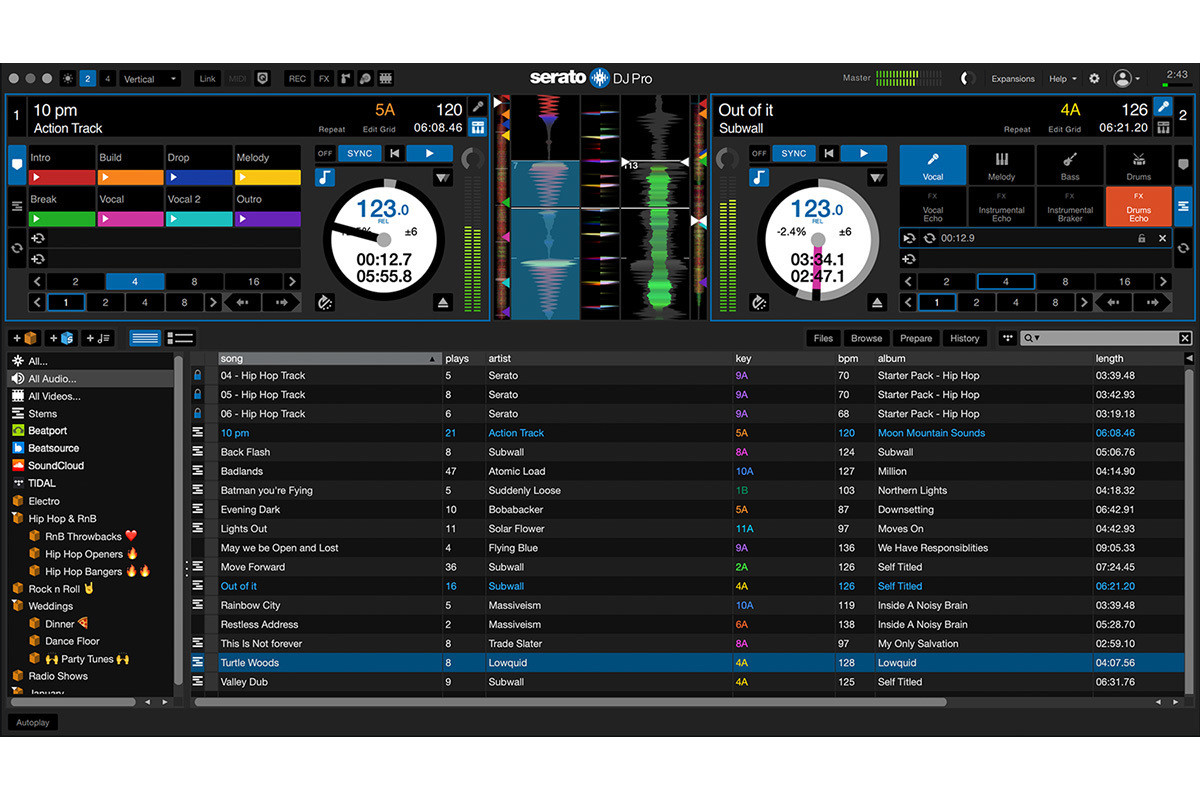Add a new smart crate
This screenshot has height=800, width=1200.
(x=61, y=338)
